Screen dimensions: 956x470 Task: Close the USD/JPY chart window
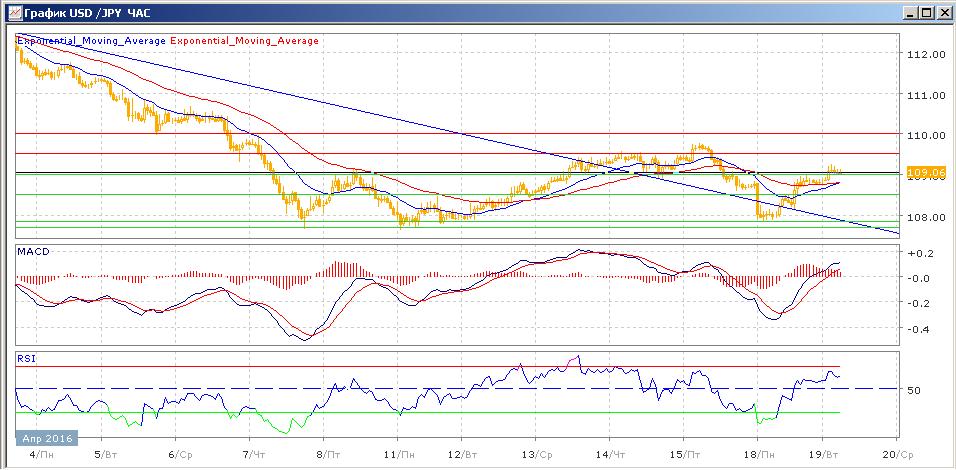tap(943, 13)
